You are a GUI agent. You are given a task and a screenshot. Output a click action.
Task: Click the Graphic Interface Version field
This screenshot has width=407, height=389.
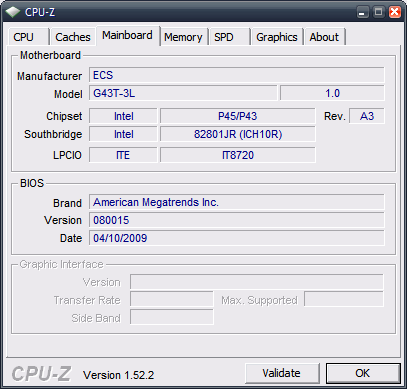click(257, 282)
